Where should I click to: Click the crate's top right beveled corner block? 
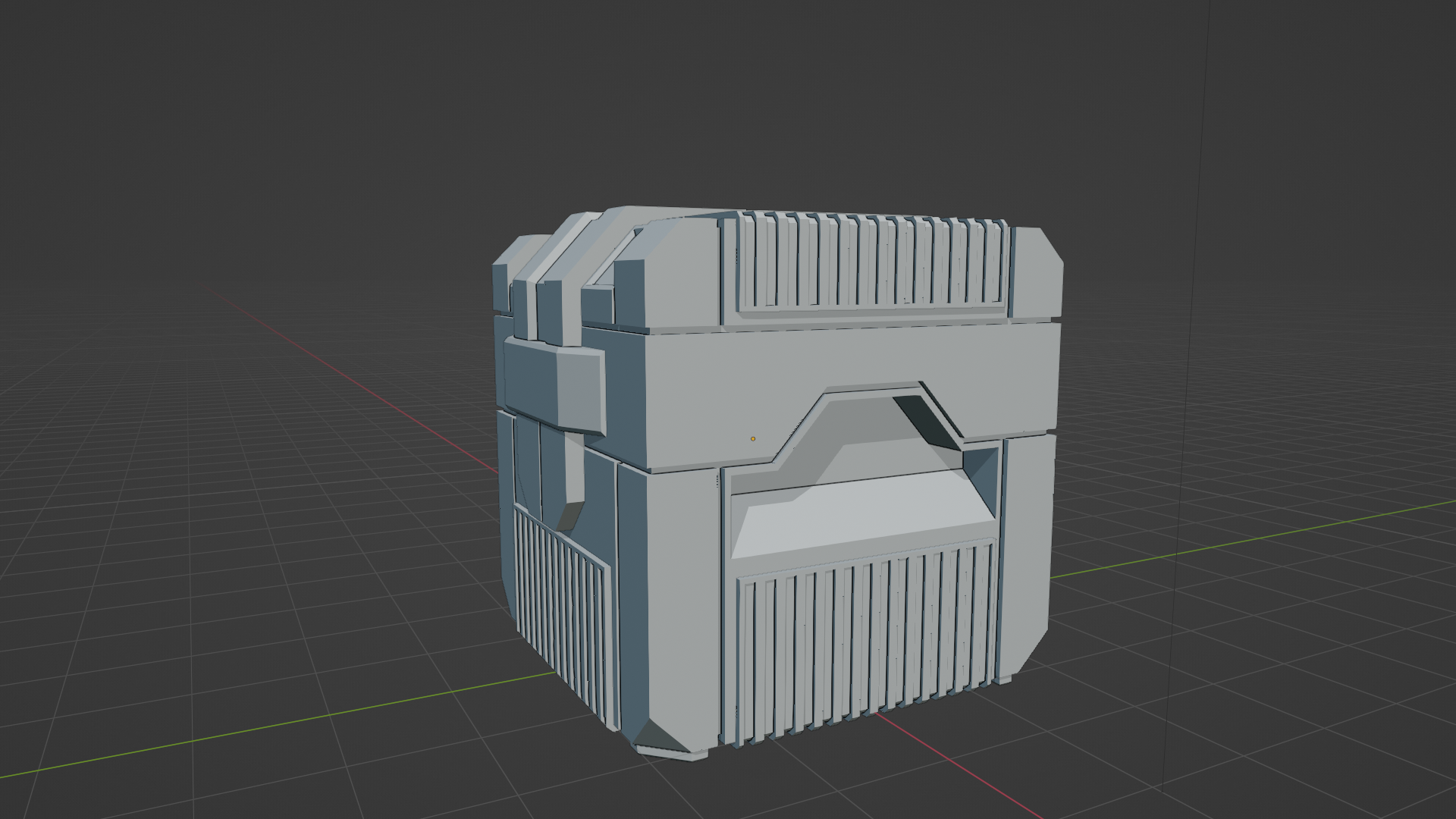pos(1037,273)
